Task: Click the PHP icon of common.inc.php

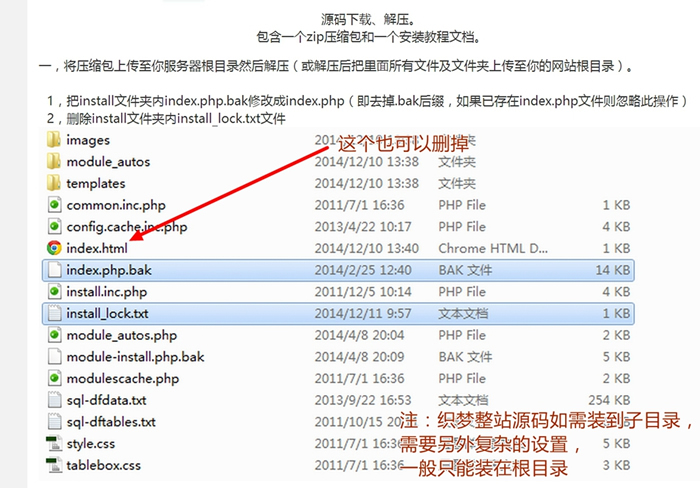Action: [54, 205]
